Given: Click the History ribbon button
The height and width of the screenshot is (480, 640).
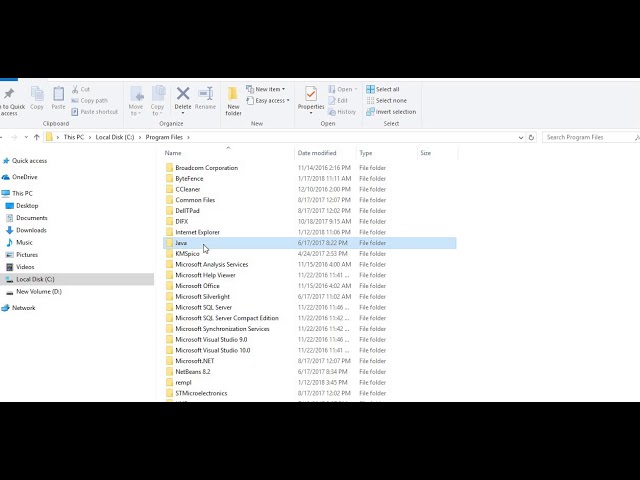Looking at the screenshot, I should tap(342, 111).
